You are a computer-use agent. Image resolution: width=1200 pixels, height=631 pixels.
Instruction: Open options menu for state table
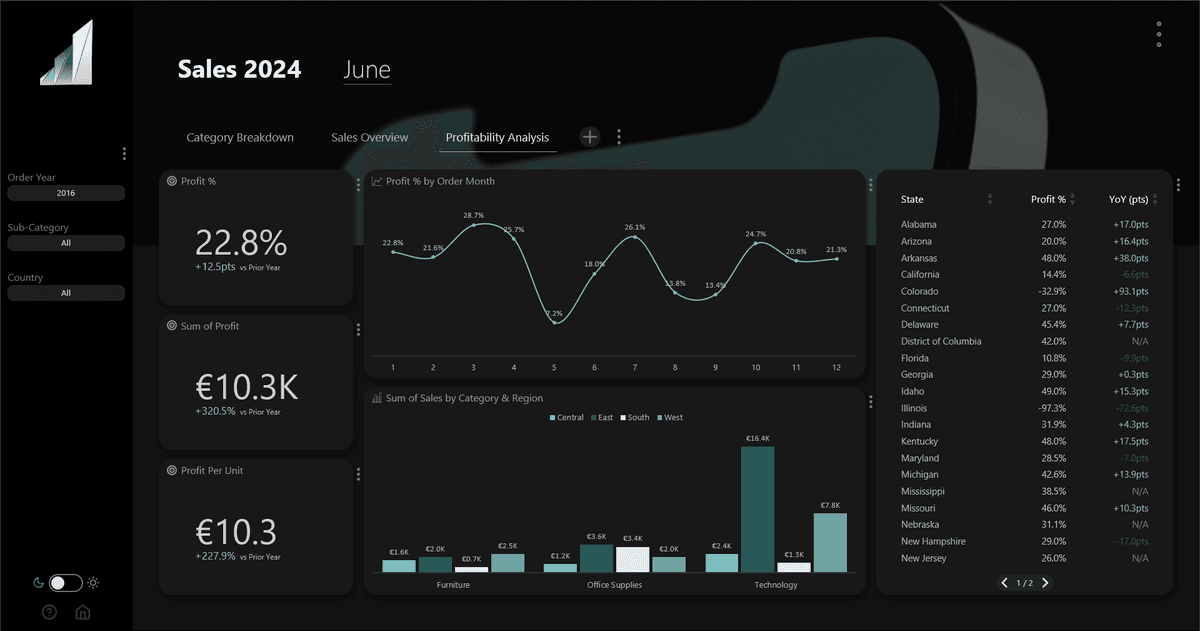[1178, 185]
